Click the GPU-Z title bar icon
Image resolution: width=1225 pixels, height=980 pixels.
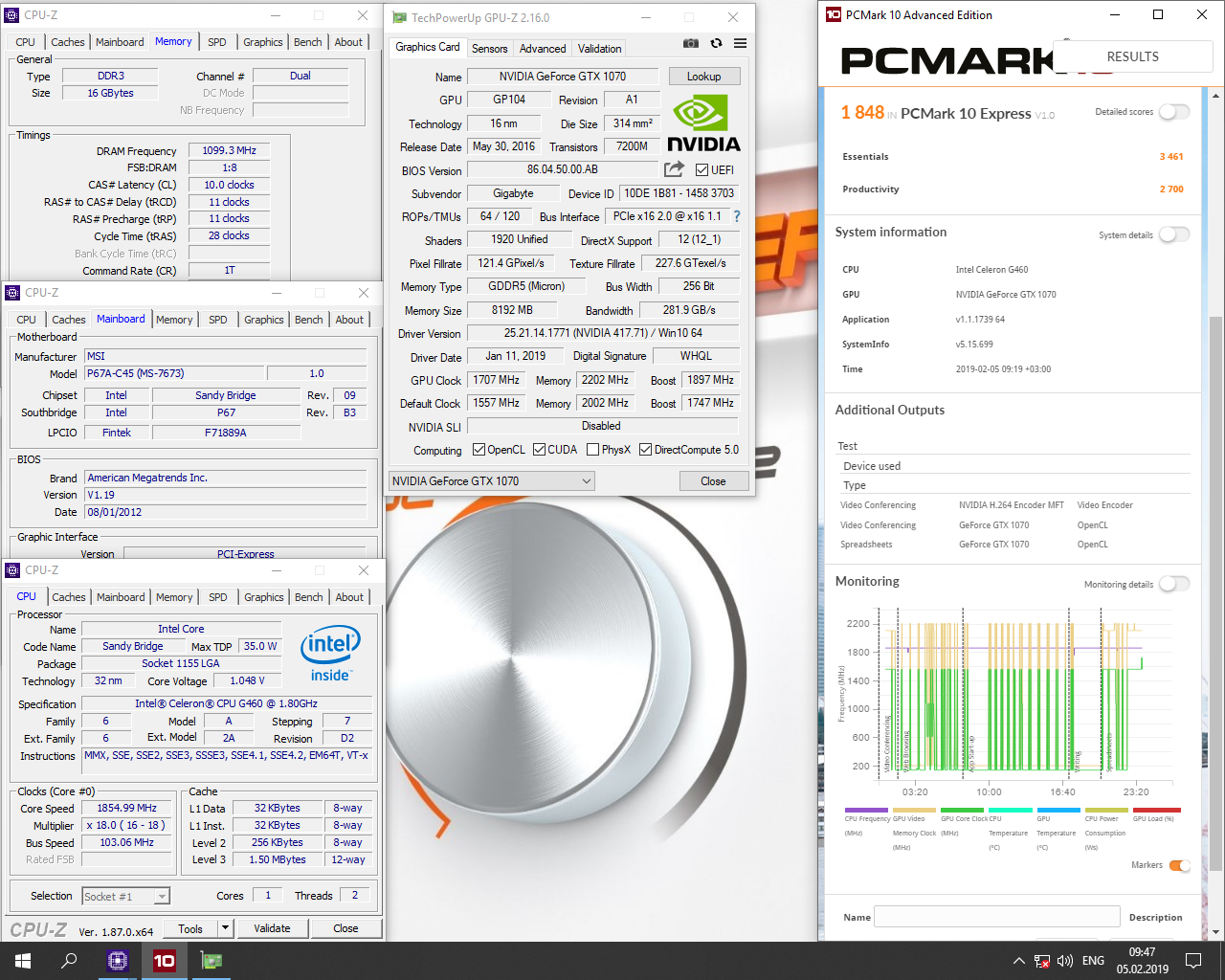[400, 17]
